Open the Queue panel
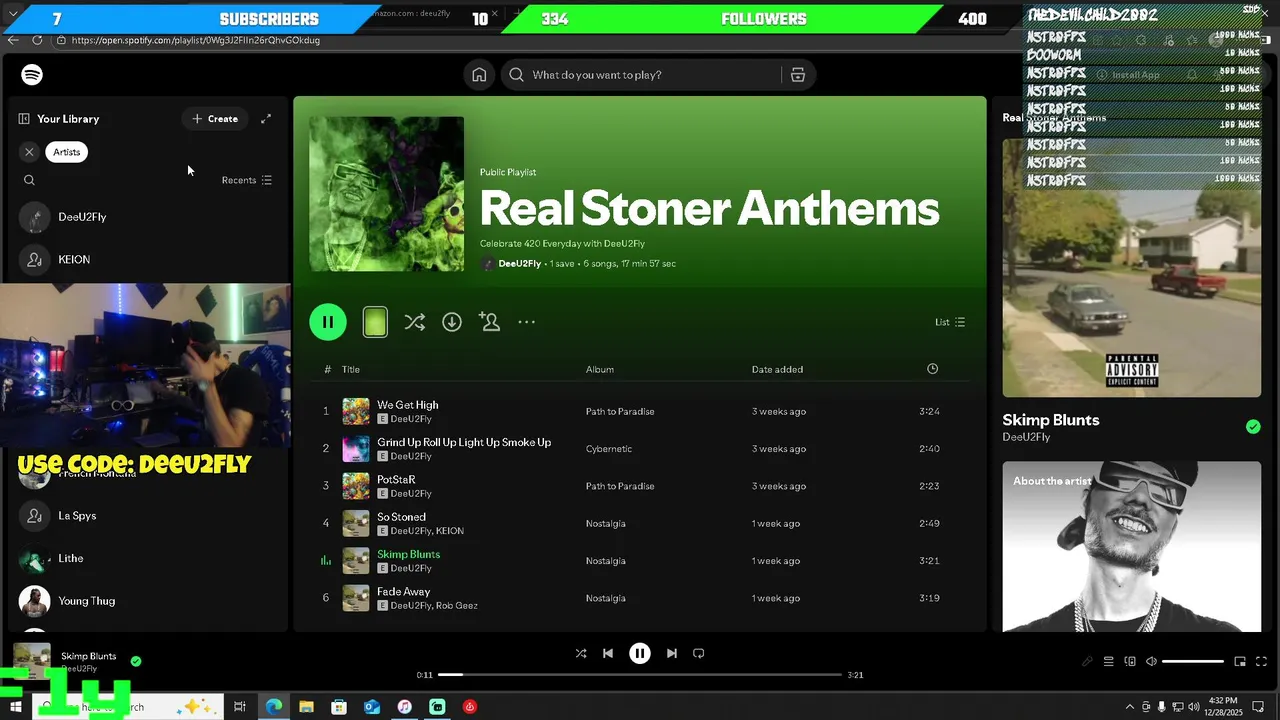1280x720 pixels. [x=1108, y=661]
